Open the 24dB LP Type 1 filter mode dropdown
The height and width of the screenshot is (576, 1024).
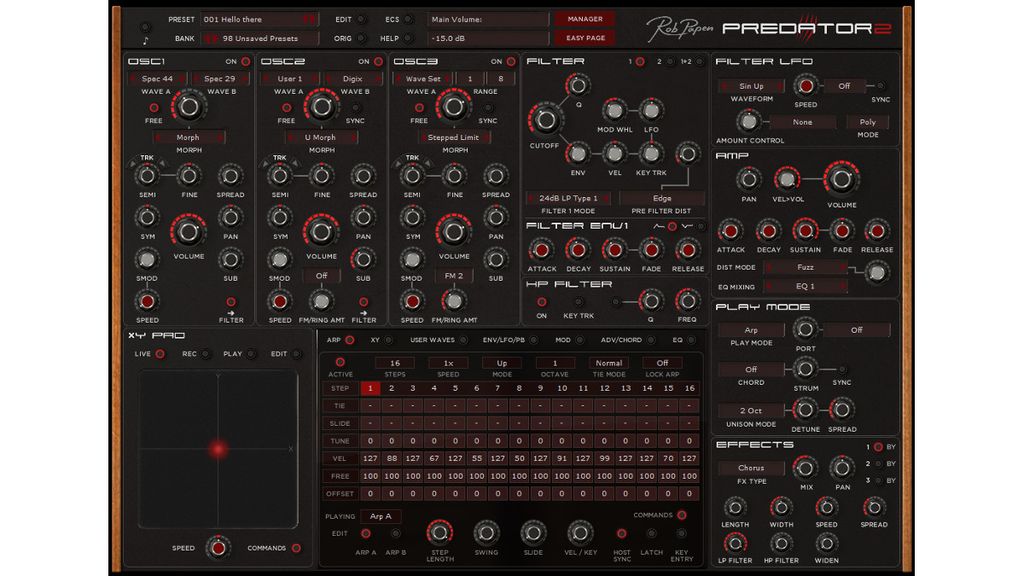click(567, 198)
